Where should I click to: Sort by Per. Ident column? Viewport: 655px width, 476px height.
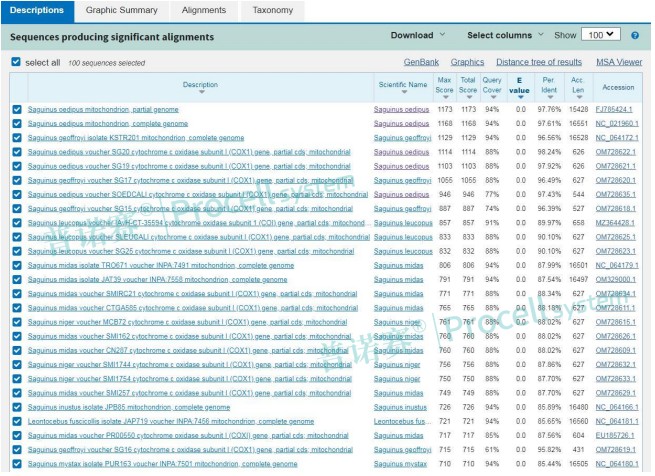click(549, 88)
